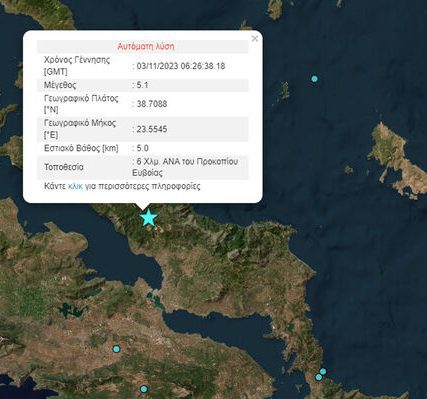
Task: Click the 'Χρόνος Γέννησης' label
Action: [x=77, y=60]
